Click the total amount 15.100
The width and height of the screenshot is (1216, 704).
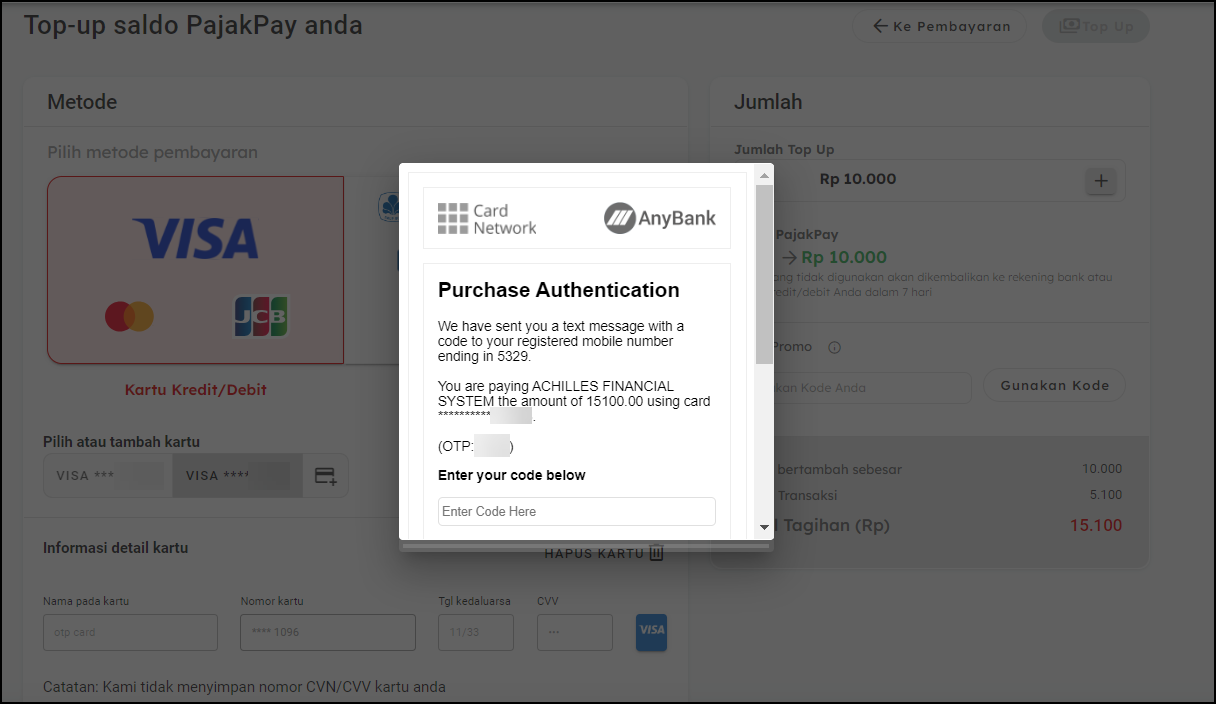point(1096,525)
